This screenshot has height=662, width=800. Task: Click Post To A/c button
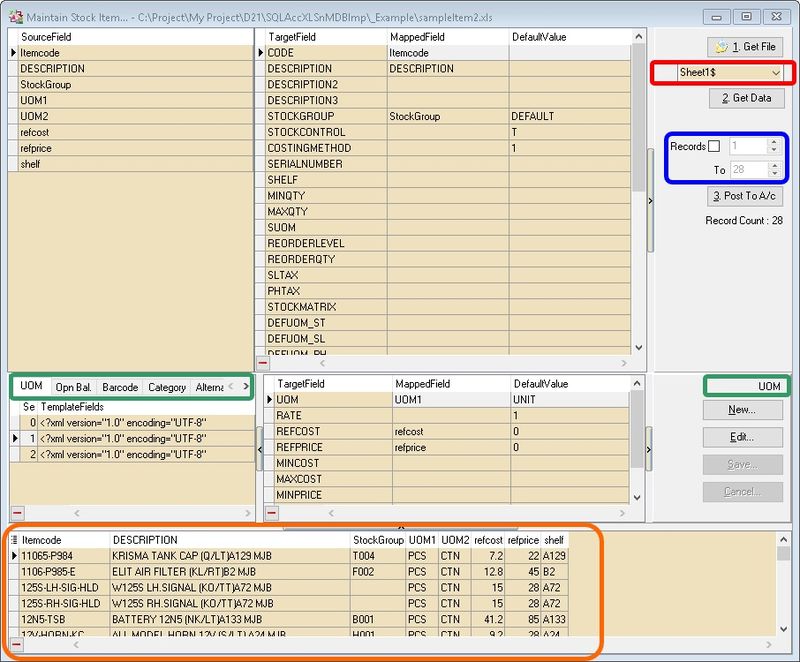click(x=746, y=196)
